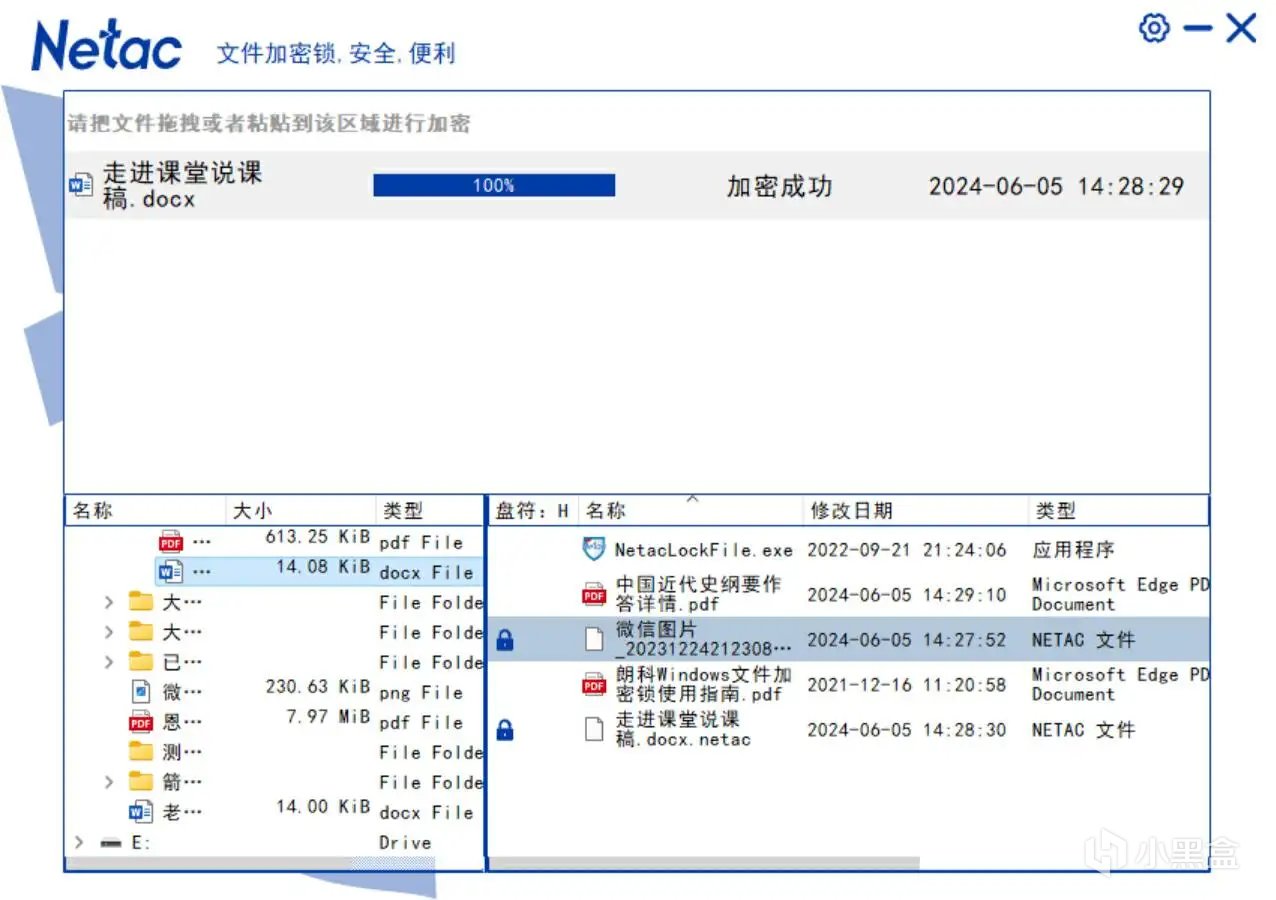Sort right pane by 修改日期 header
Image resolution: width=1276 pixels, height=900 pixels.
point(915,511)
